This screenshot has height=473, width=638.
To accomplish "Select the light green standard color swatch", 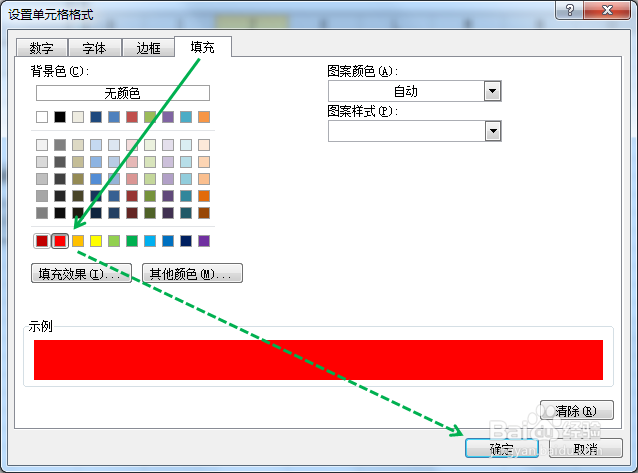I will click(x=114, y=241).
